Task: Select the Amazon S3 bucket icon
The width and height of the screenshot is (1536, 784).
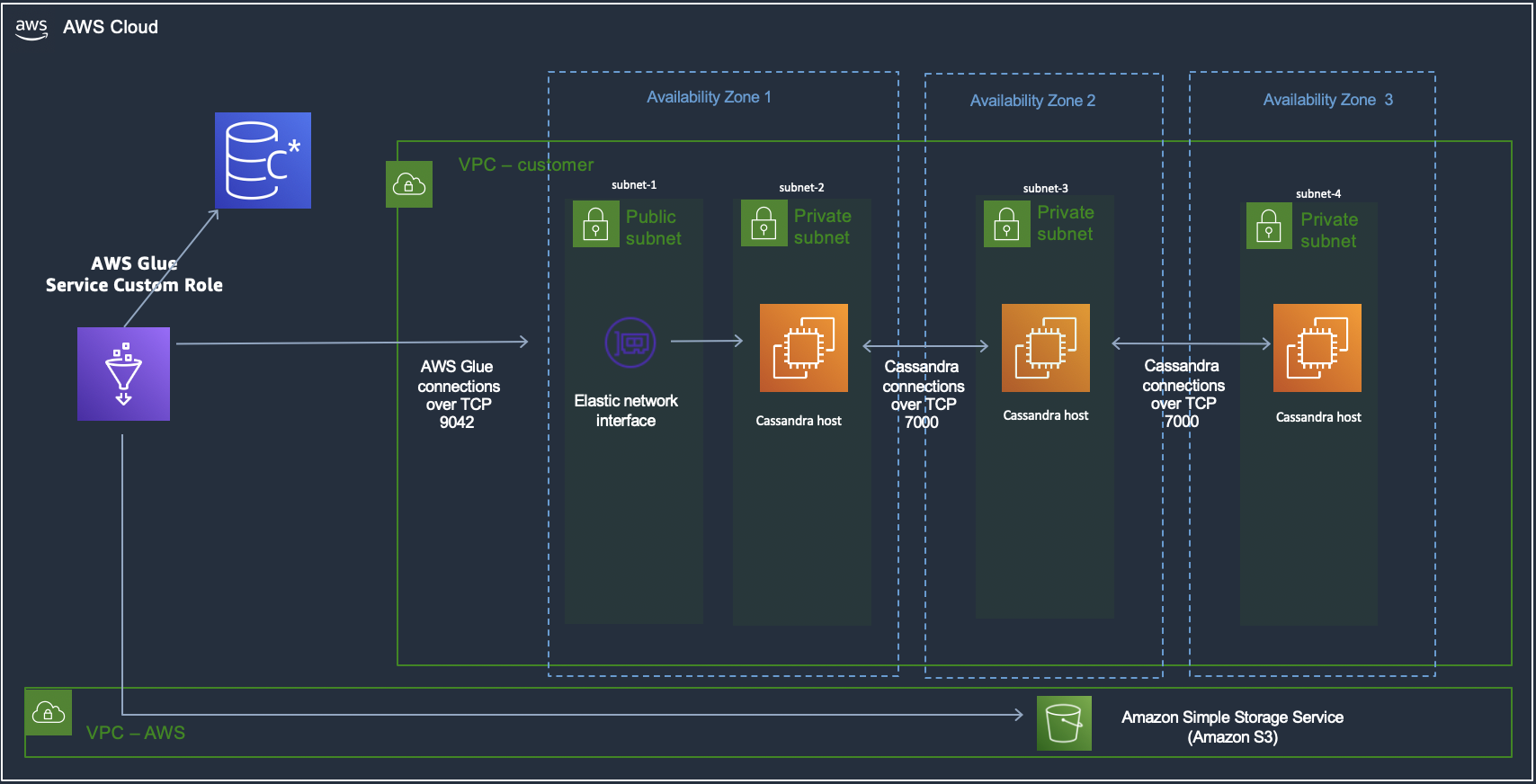Action: tap(1064, 723)
